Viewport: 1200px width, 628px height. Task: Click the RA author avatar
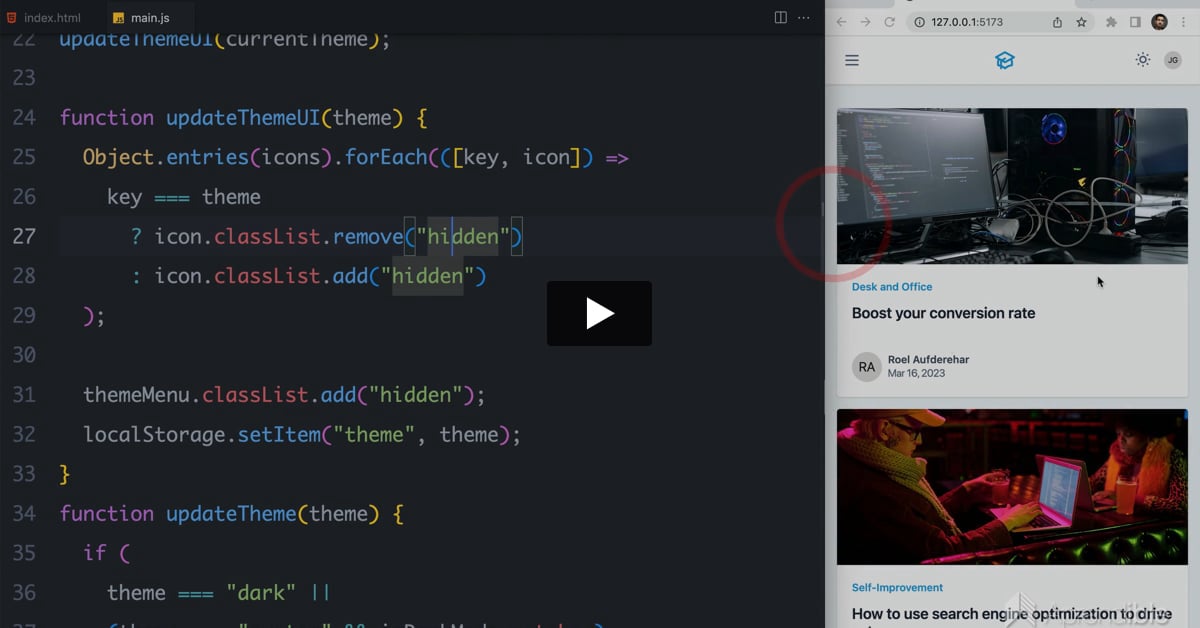(x=866, y=367)
